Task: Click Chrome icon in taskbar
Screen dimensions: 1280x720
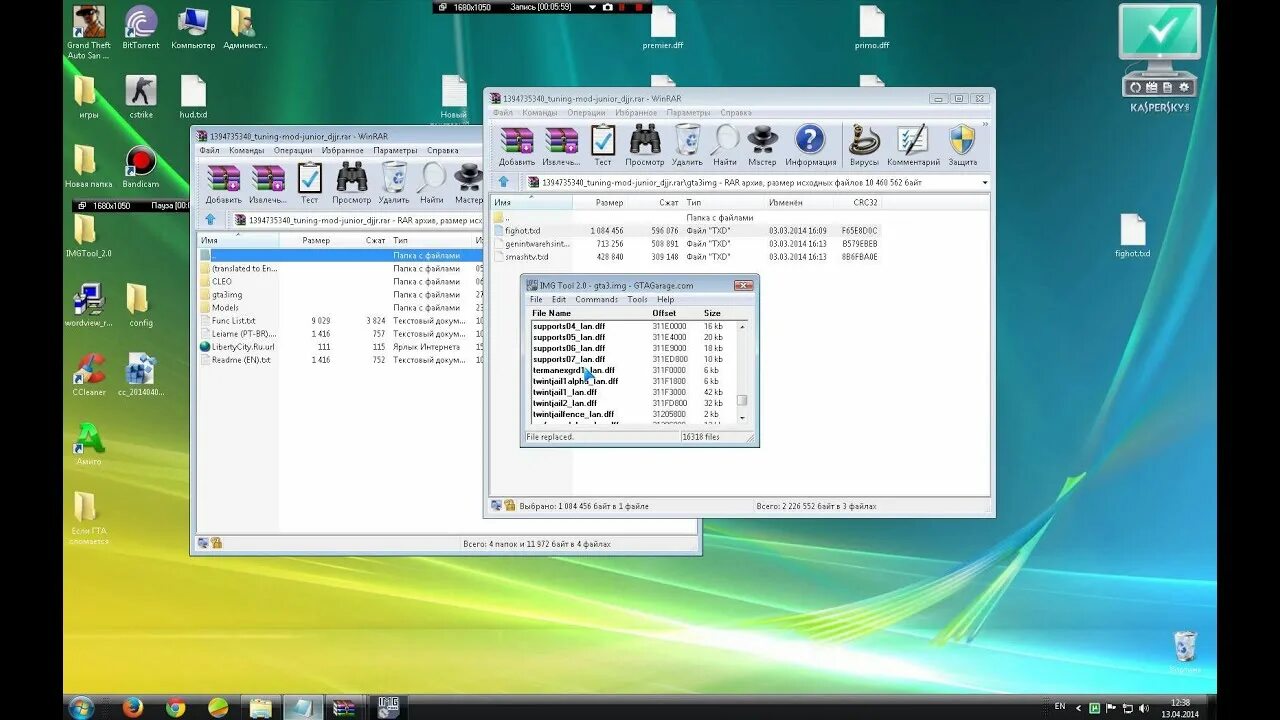Action: click(x=175, y=707)
